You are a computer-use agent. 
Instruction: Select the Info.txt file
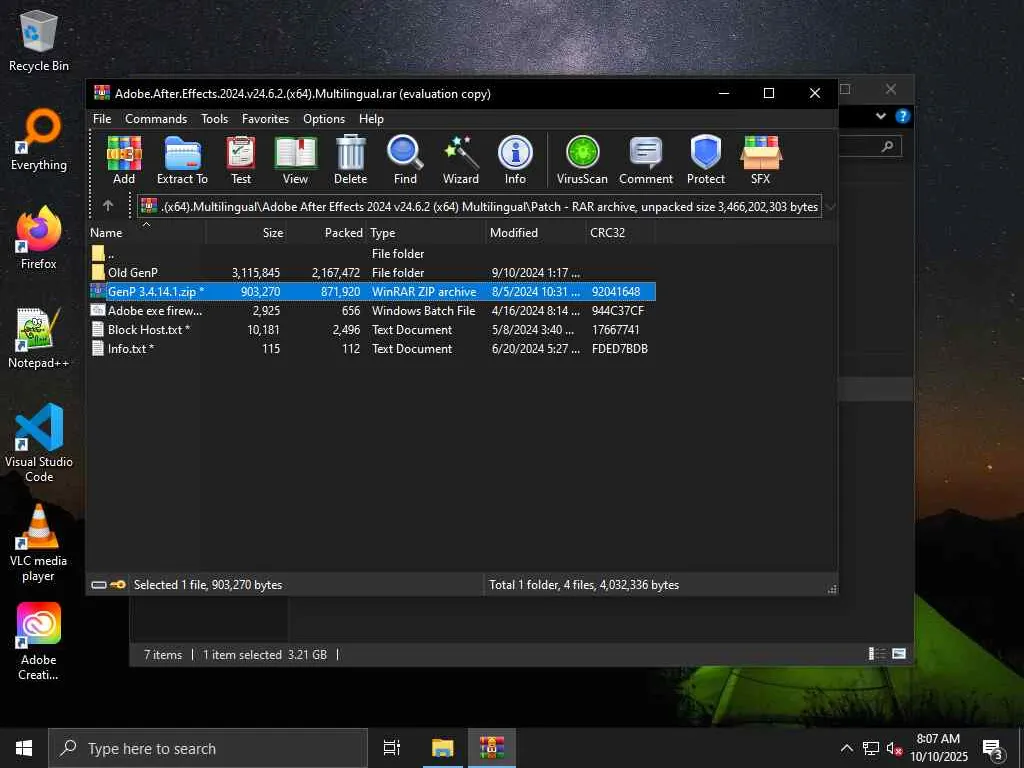[x=372, y=348]
